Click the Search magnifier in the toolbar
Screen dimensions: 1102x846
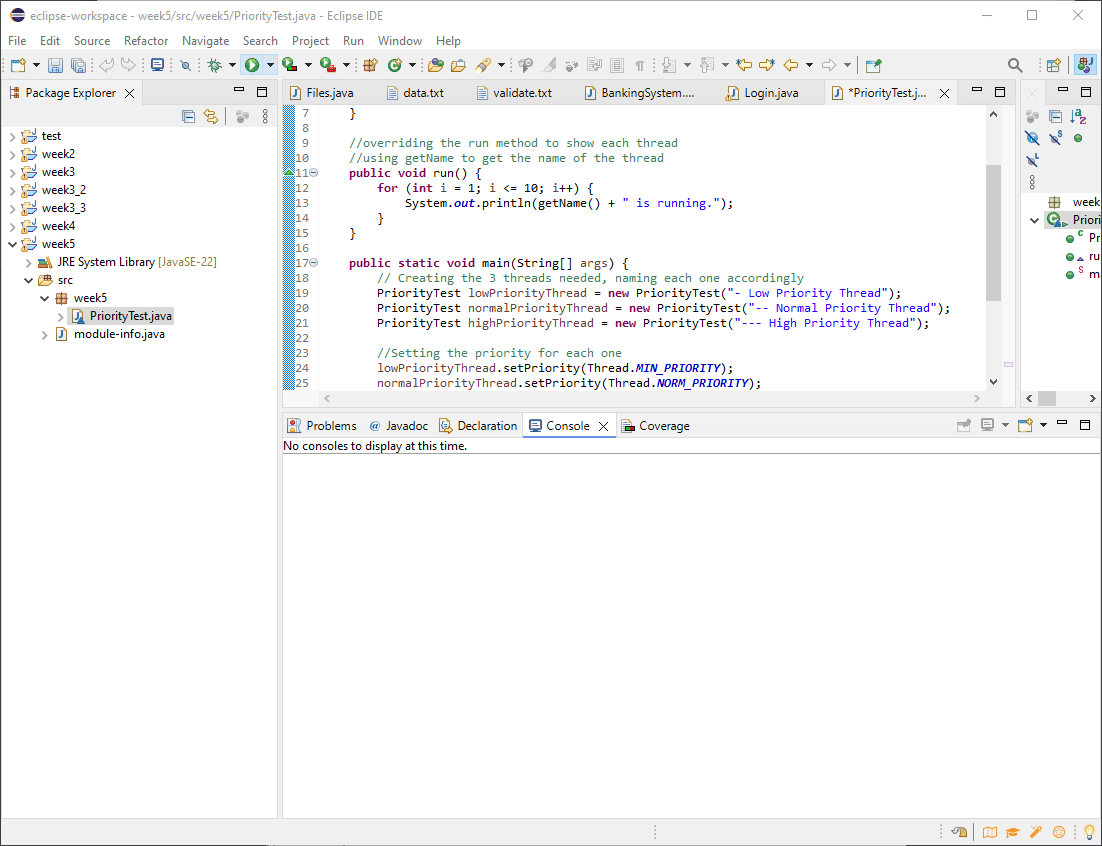(x=1015, y=65)
